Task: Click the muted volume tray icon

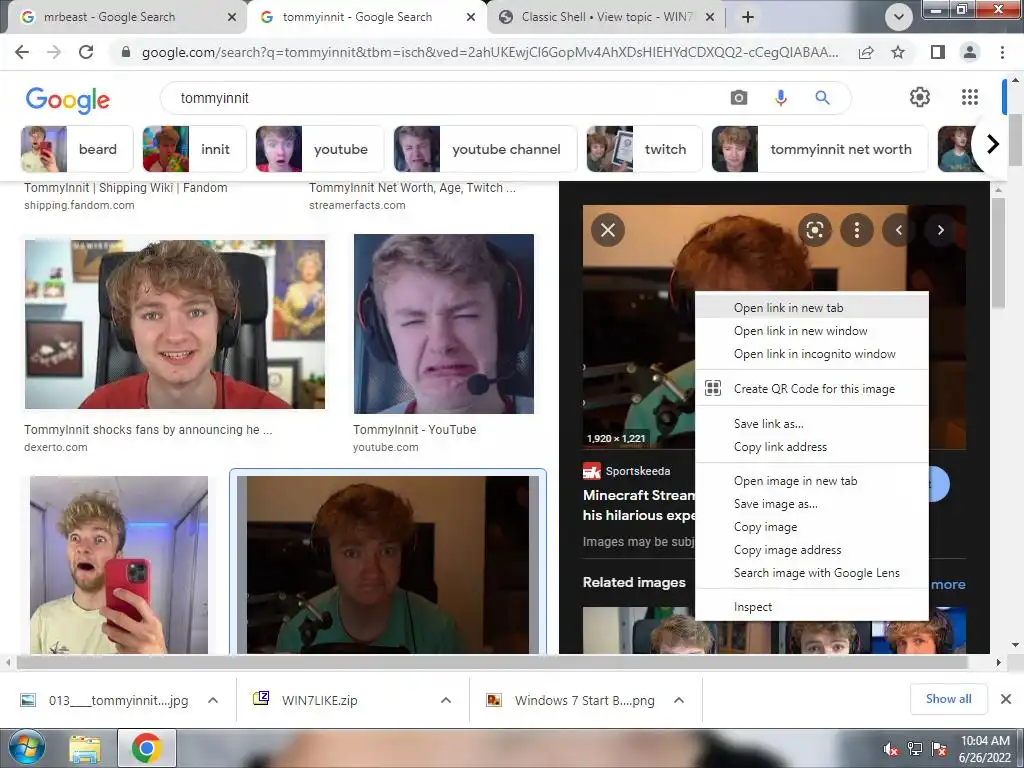Action: pos(891,749)
